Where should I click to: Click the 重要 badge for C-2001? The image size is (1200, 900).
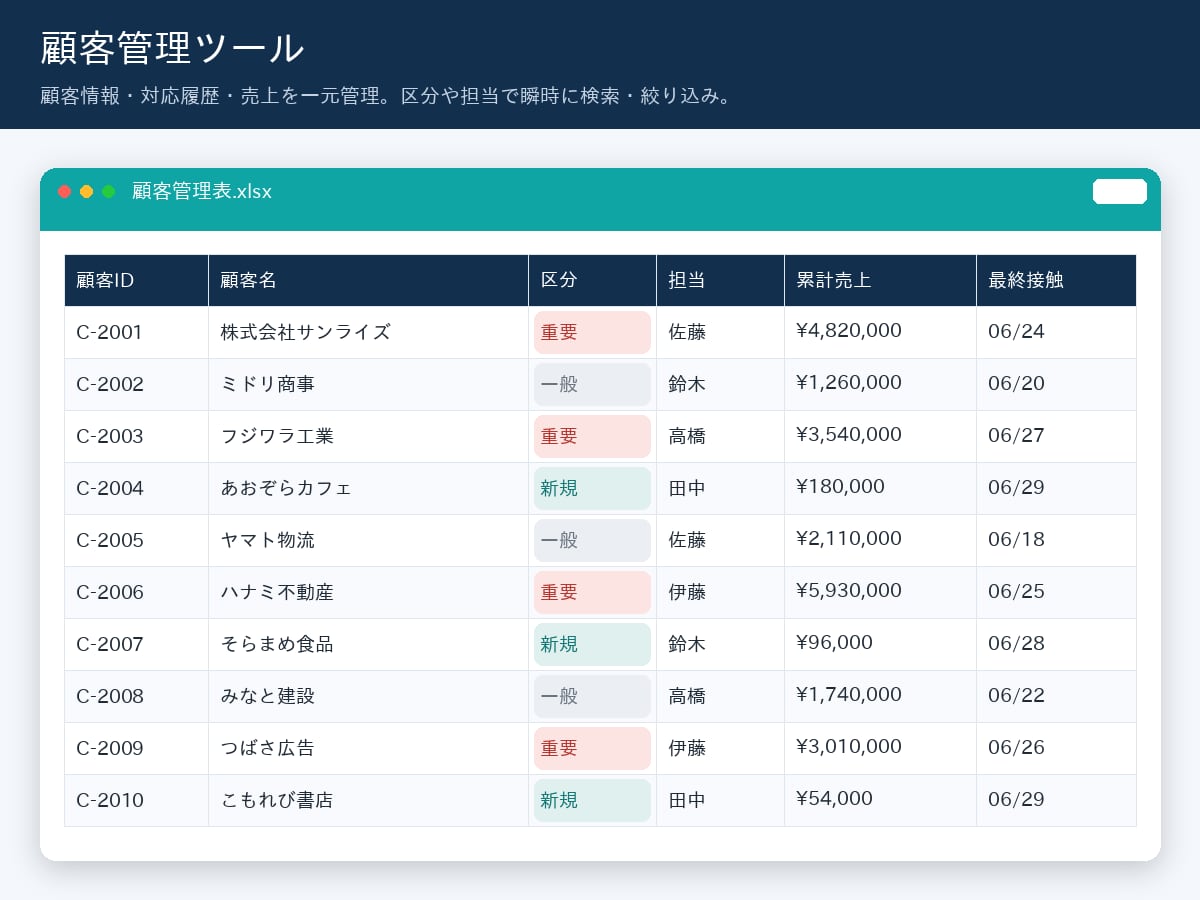[x=593, y=333]
